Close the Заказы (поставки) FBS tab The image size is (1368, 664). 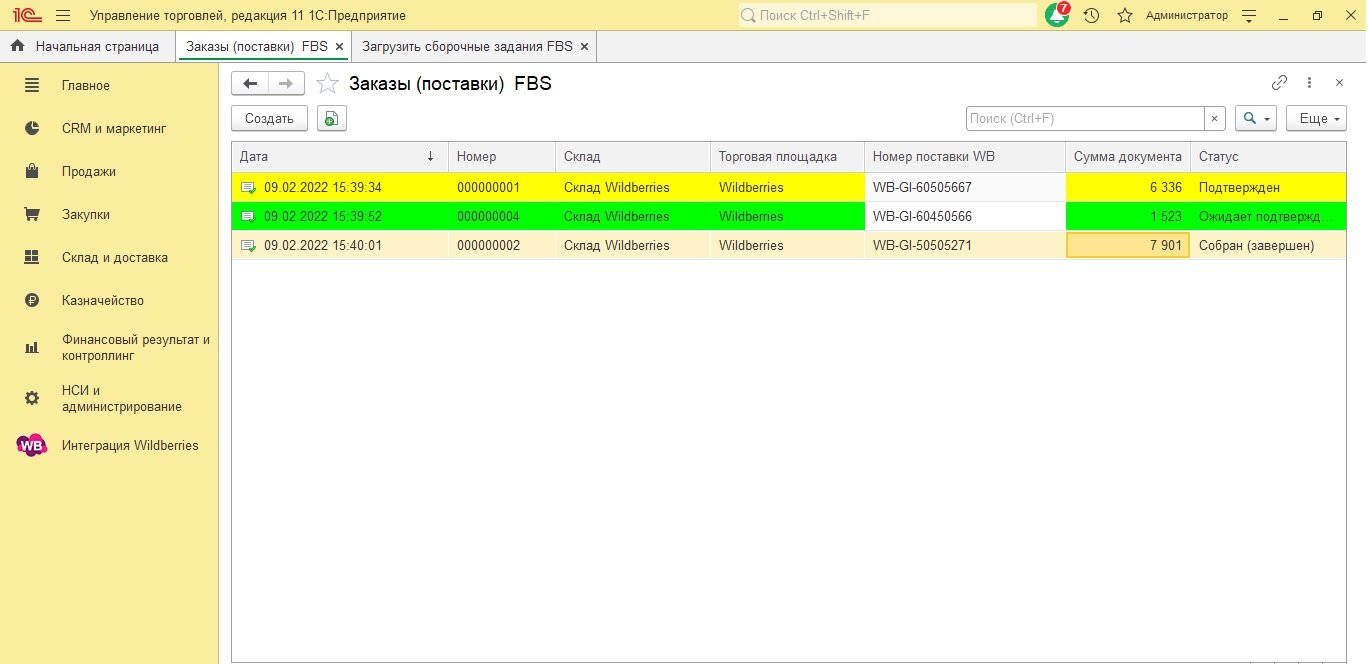pos(339,47)
